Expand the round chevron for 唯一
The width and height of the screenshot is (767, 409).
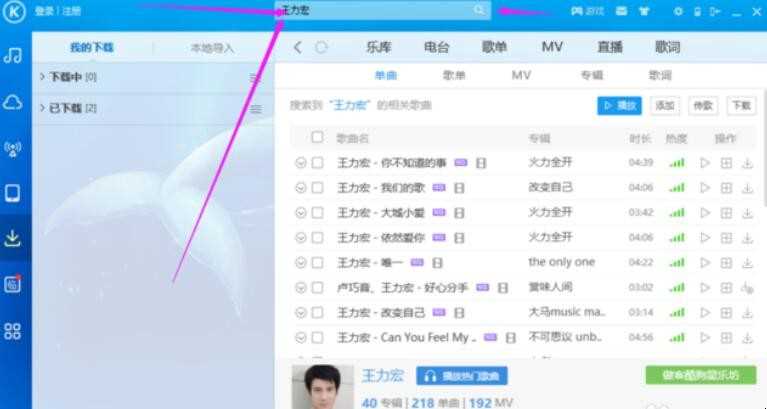pyautogui.click(x=300, y=263)
